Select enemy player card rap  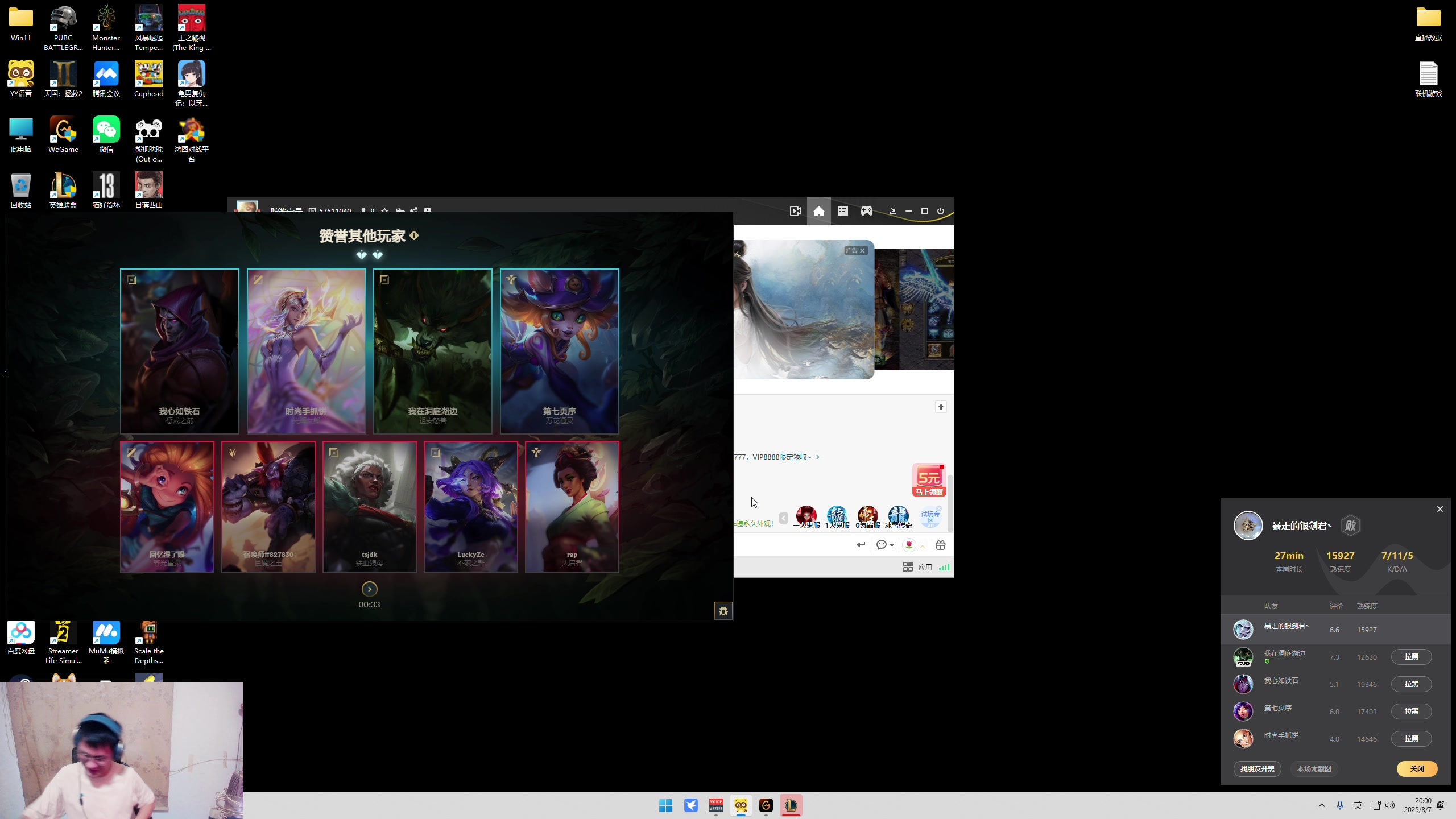[572, 507]
